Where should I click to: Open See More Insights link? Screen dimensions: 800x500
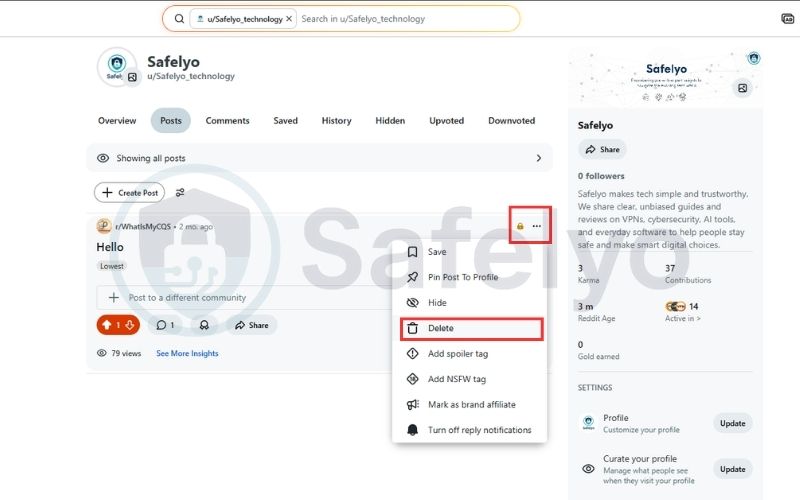point(187,353)
